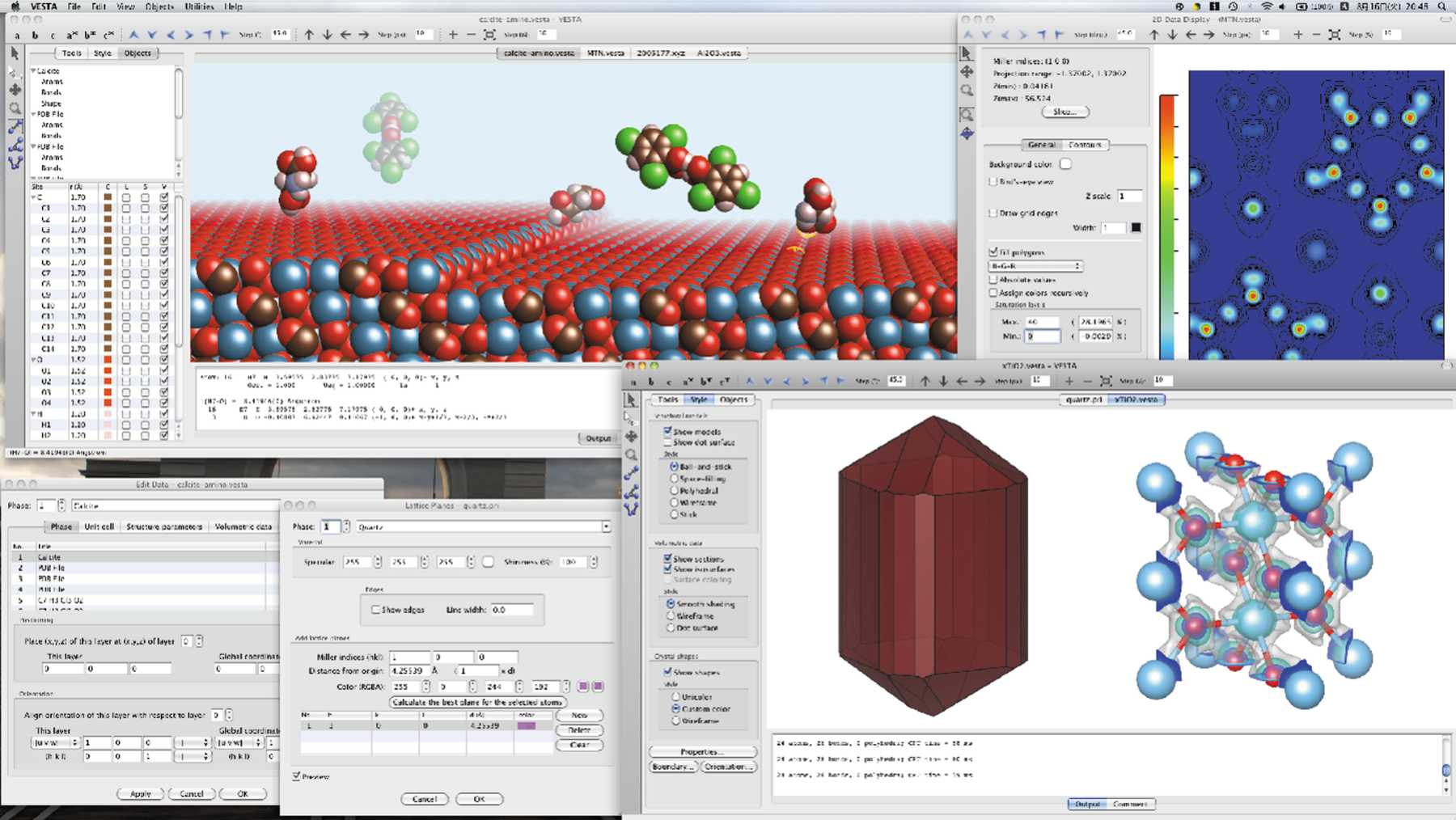View along the a axis in calcite window
The image size is (1456, 820).
pos(17,35)
